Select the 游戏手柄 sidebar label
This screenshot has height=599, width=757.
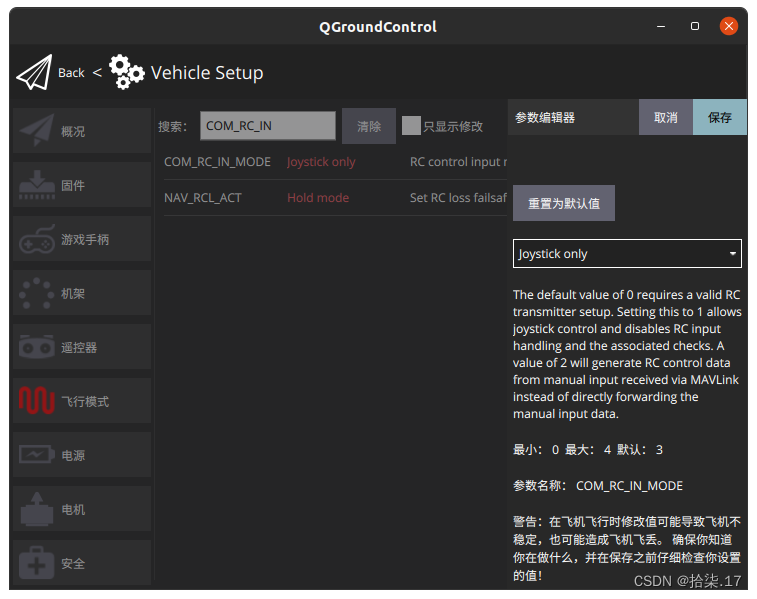[x=85, y=239]
